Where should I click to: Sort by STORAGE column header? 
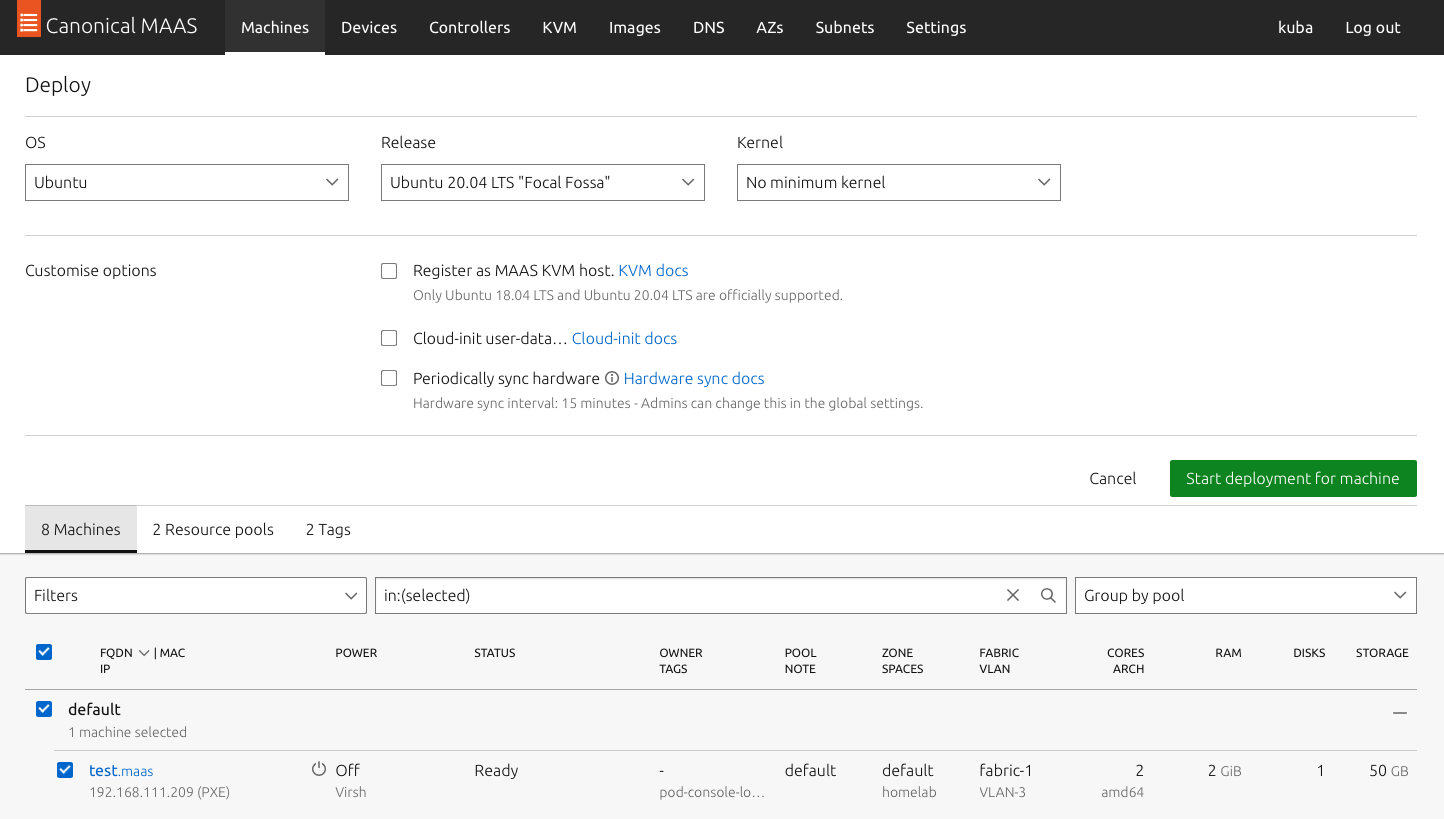coord(1382,653)
